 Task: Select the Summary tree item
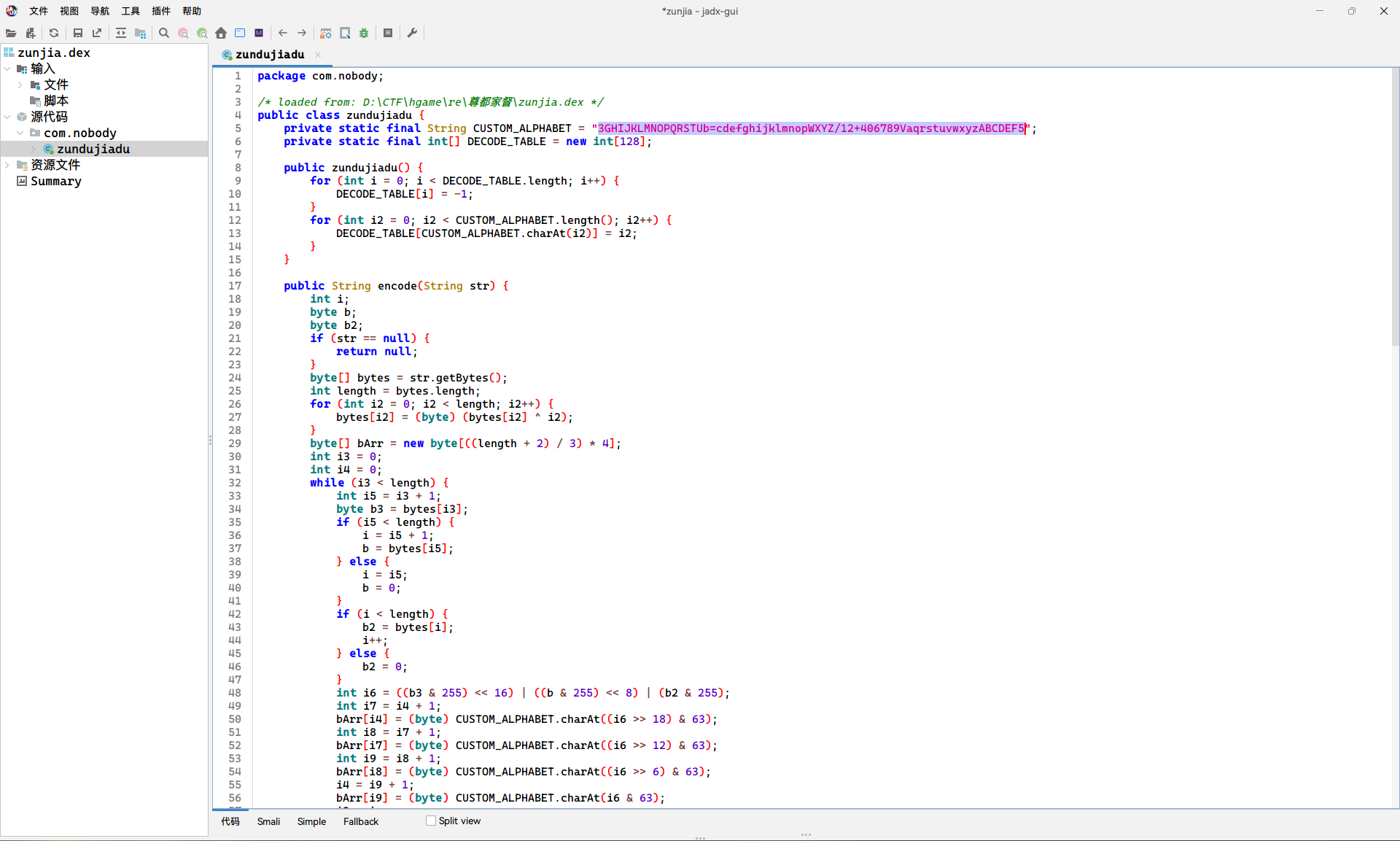click(x=56, y=181)
